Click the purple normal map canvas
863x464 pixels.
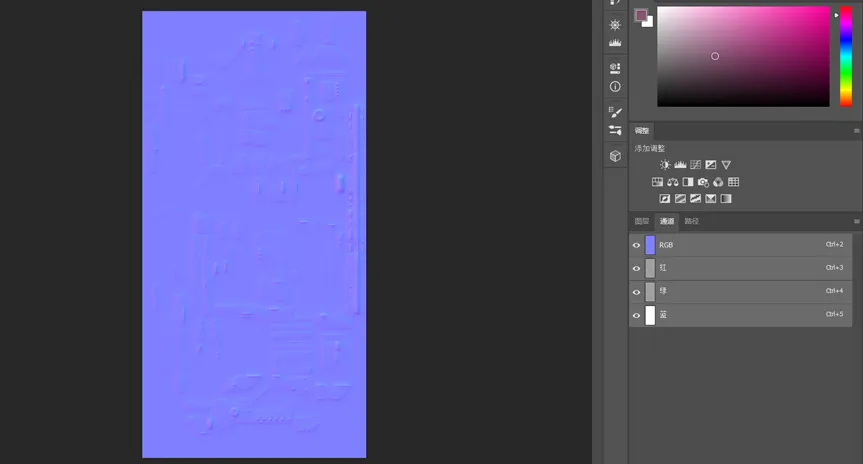tap(254, 234)
